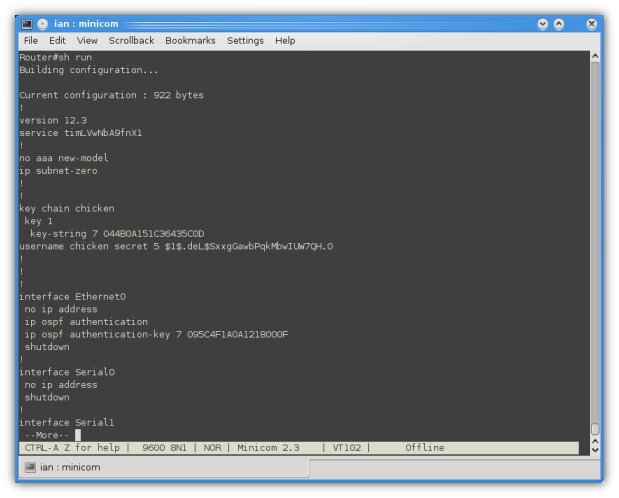Open the Scrollback menu
This screenshot has width=619, height=498.
pos(131,41)
